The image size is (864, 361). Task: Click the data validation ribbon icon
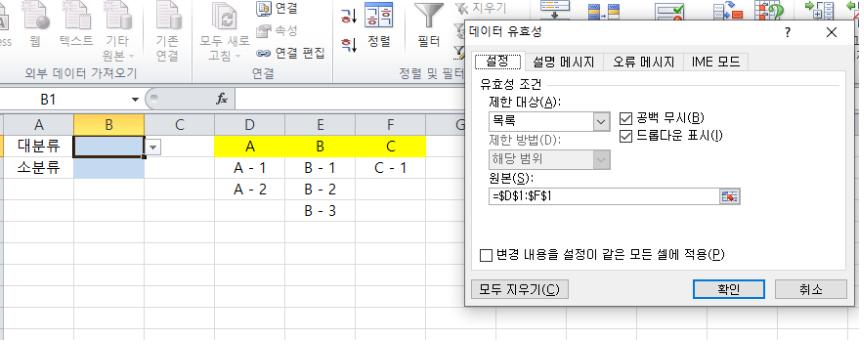click(x=669, y=11)
